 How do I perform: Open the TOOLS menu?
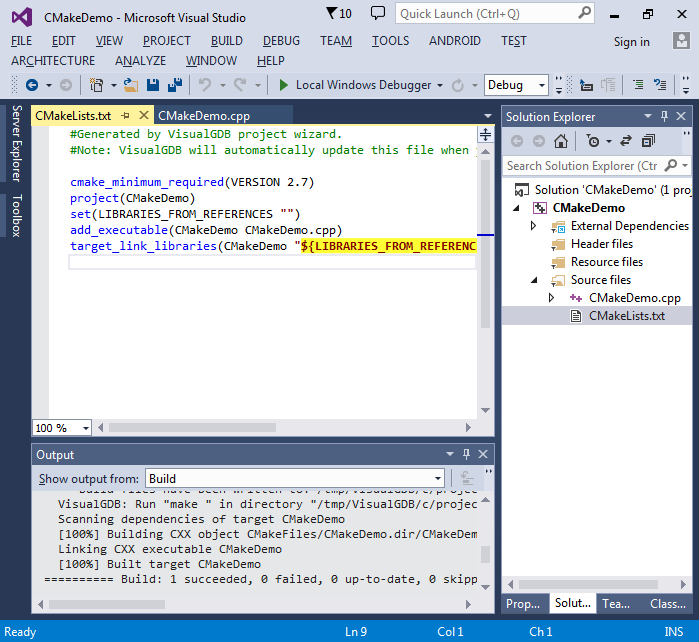click(x=391, y=41)
